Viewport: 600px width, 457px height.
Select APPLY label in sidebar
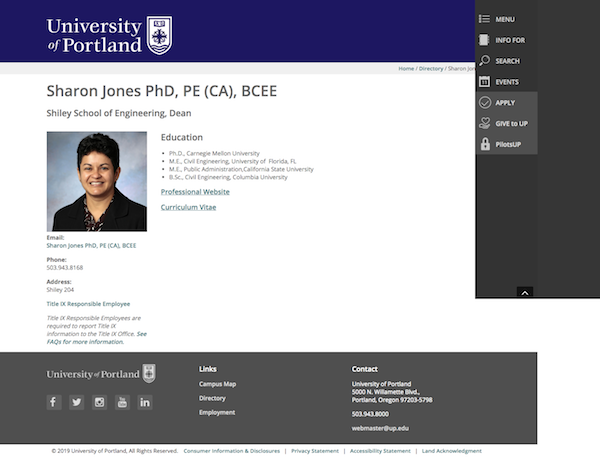(505, 103)
